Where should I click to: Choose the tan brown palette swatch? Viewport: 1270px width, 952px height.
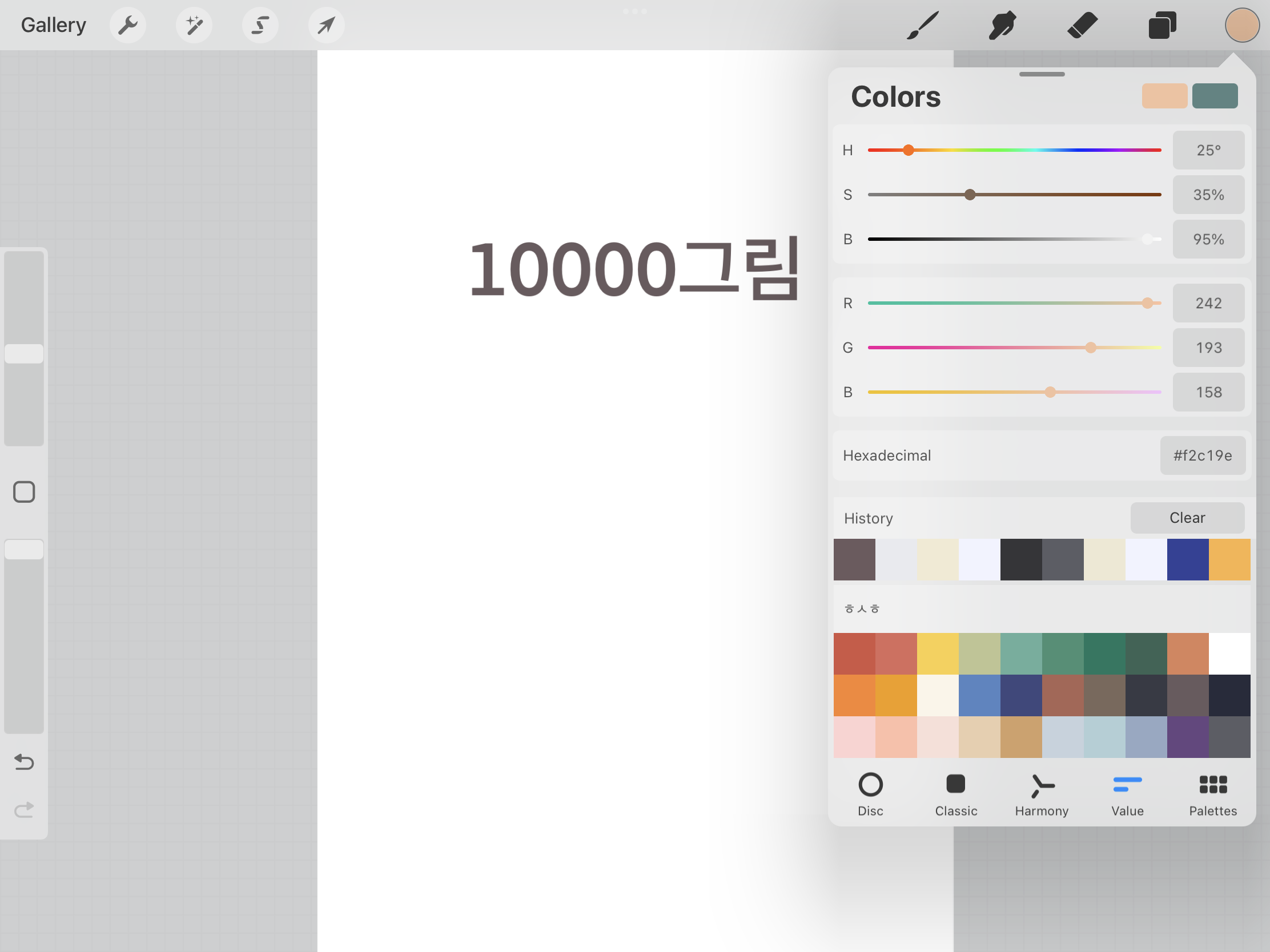pyautogui.click(x=1021, y=737)
